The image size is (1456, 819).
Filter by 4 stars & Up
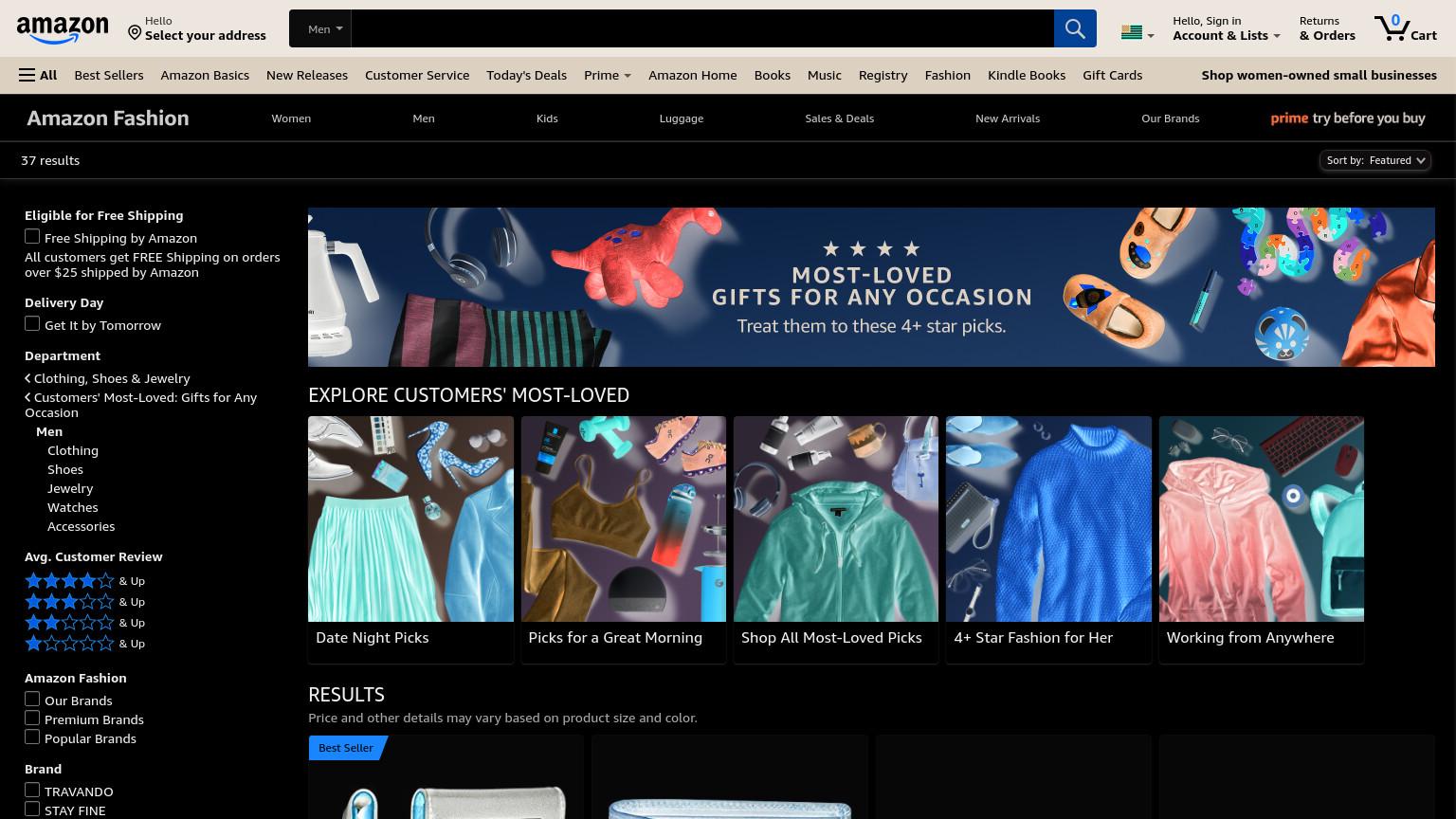pos(84,580)
